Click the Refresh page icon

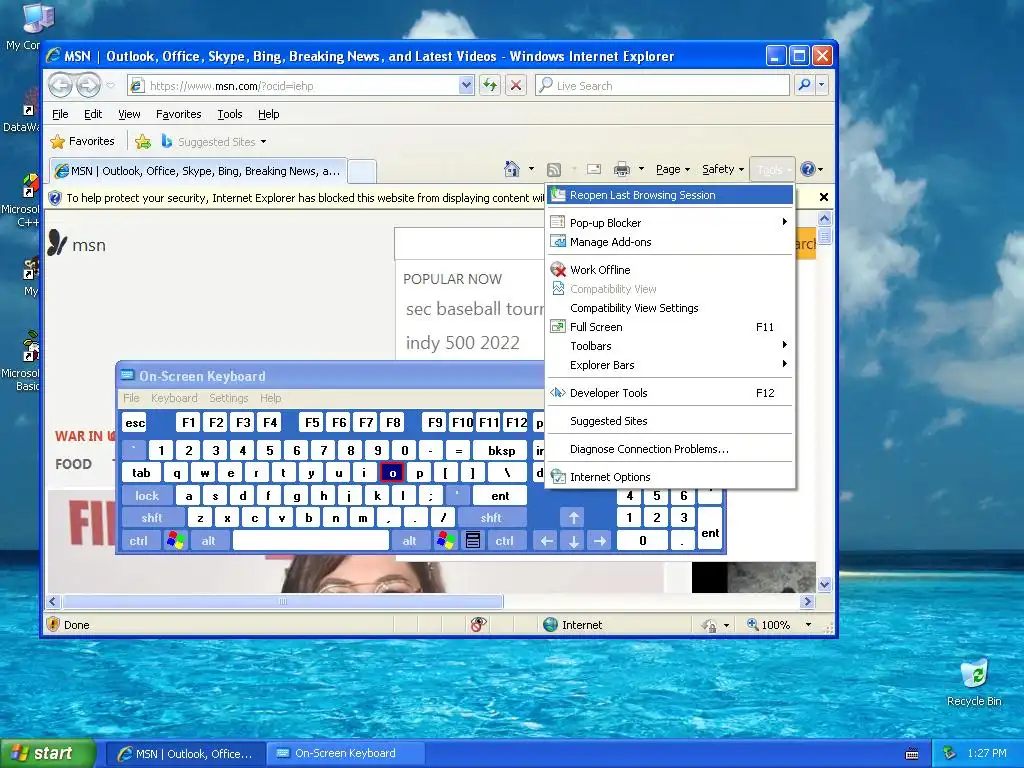click(490, 86)
